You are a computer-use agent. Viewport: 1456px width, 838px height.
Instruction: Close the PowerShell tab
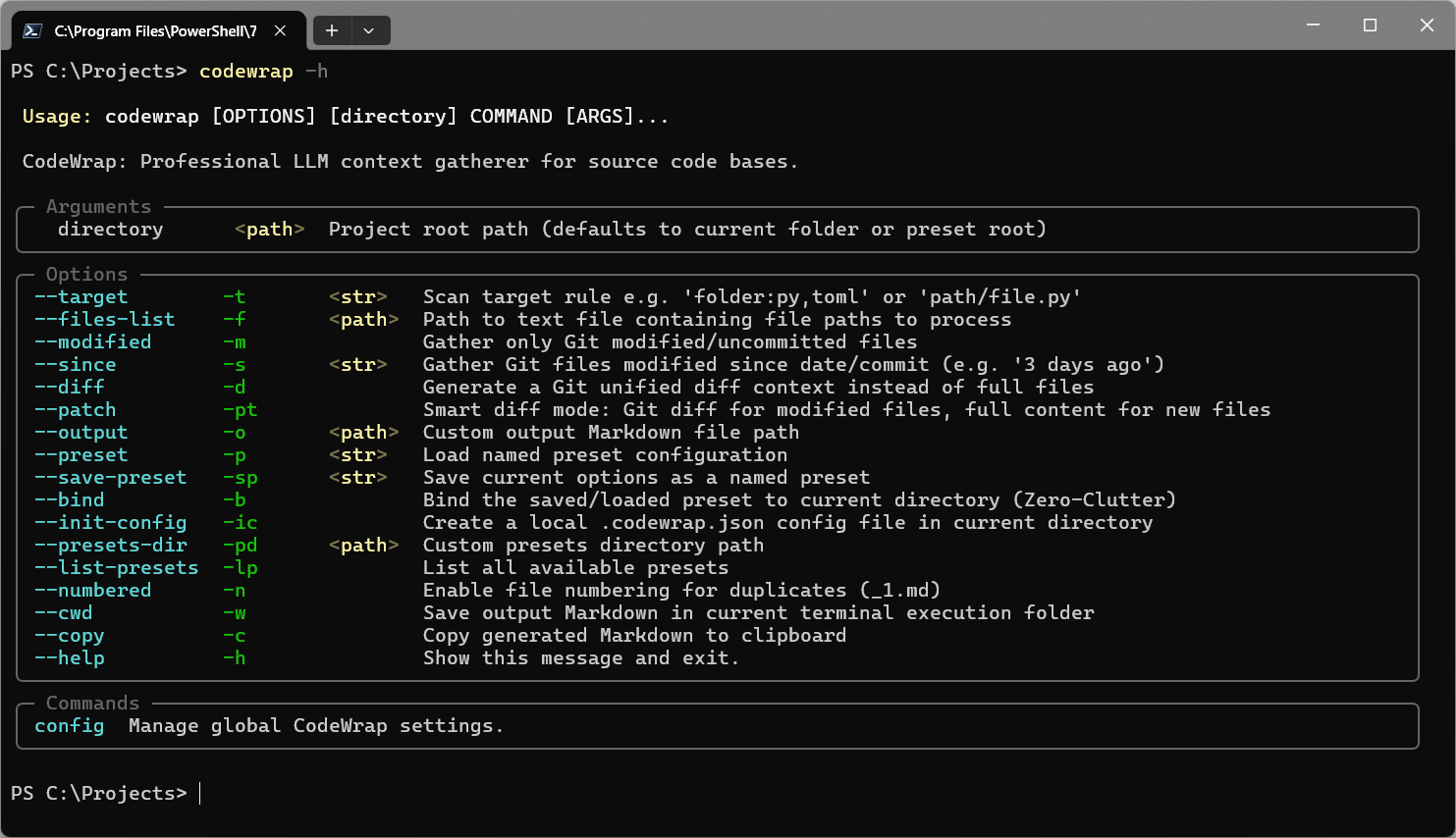click(x=280, y=30)
